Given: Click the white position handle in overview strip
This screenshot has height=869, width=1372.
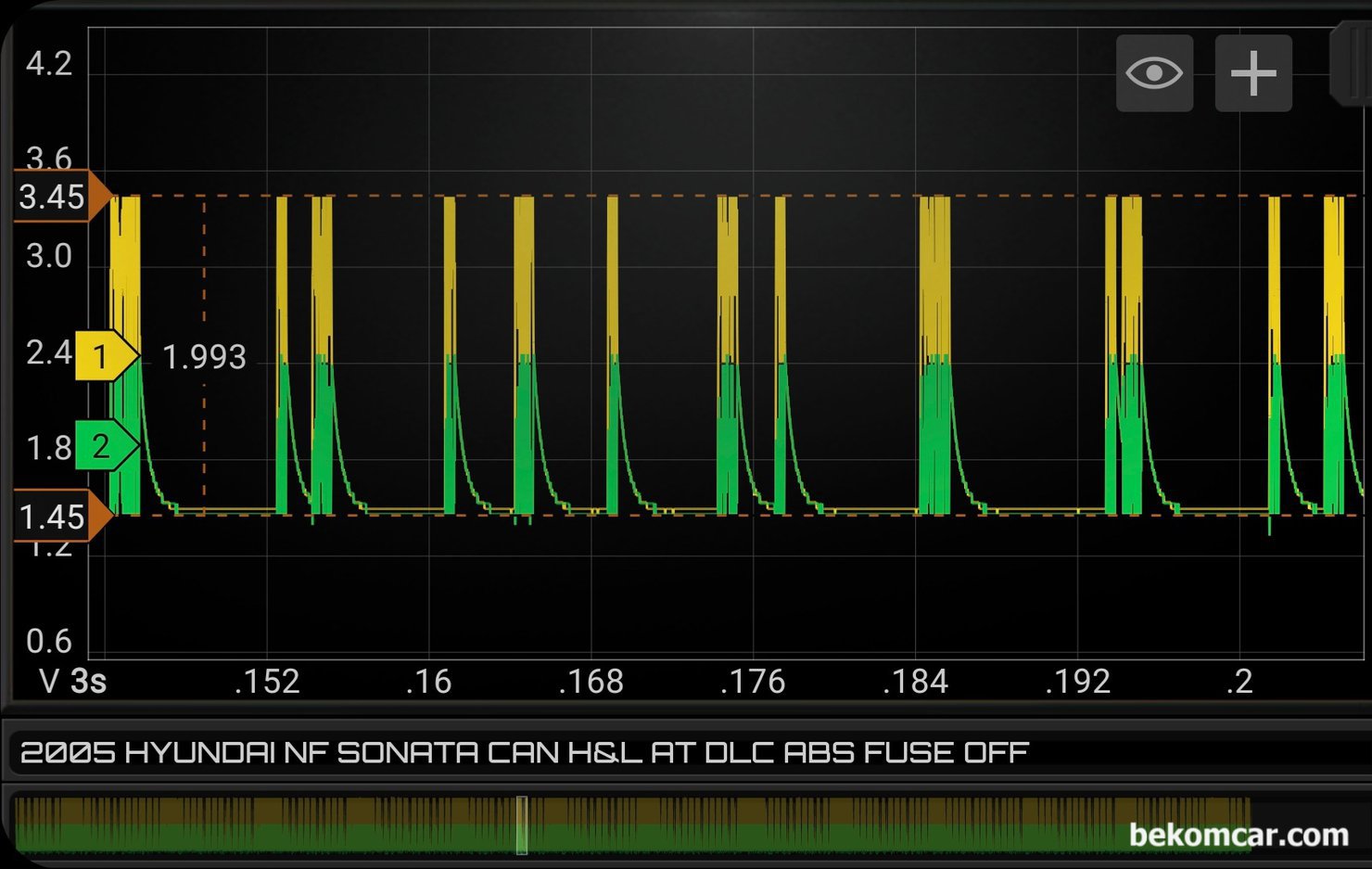Looking at the screenshot, I should [522, 824].
